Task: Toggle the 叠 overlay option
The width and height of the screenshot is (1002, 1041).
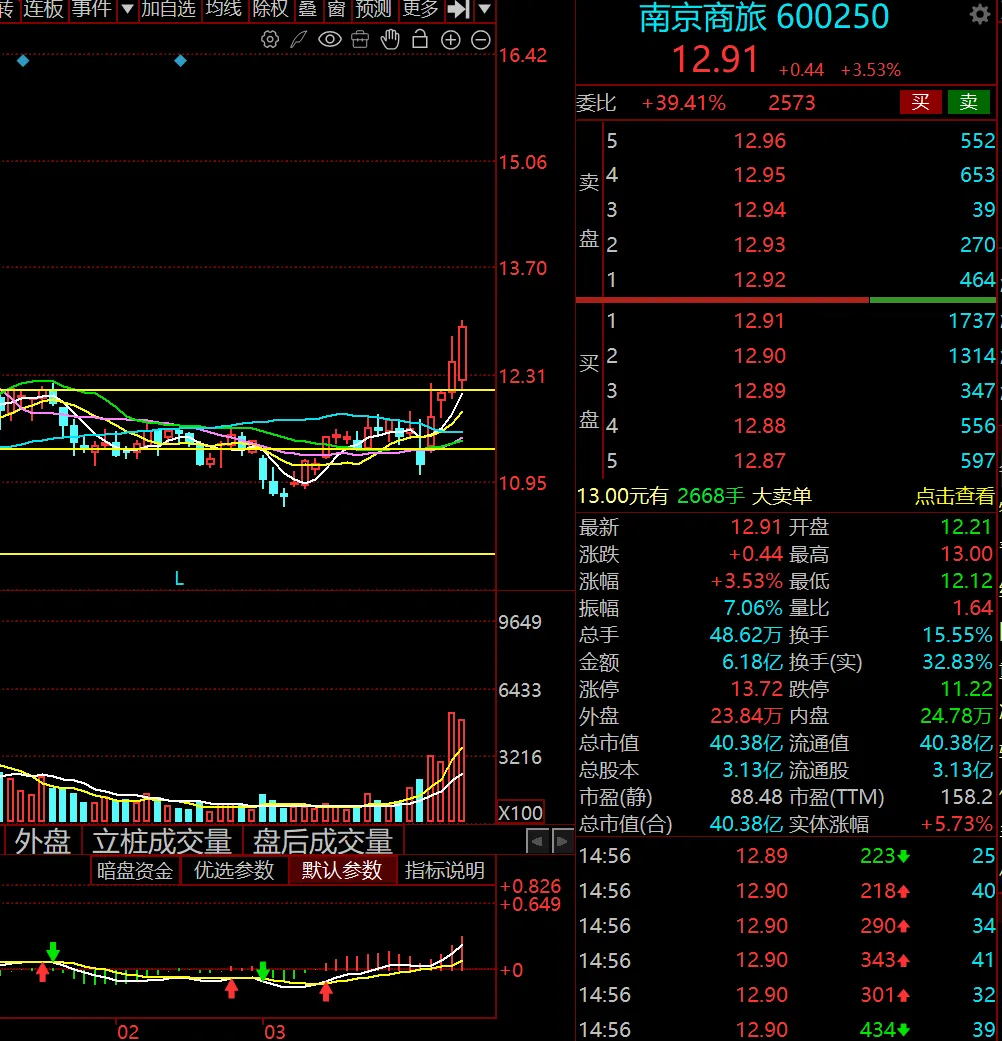Action: [x=307, y=9]
